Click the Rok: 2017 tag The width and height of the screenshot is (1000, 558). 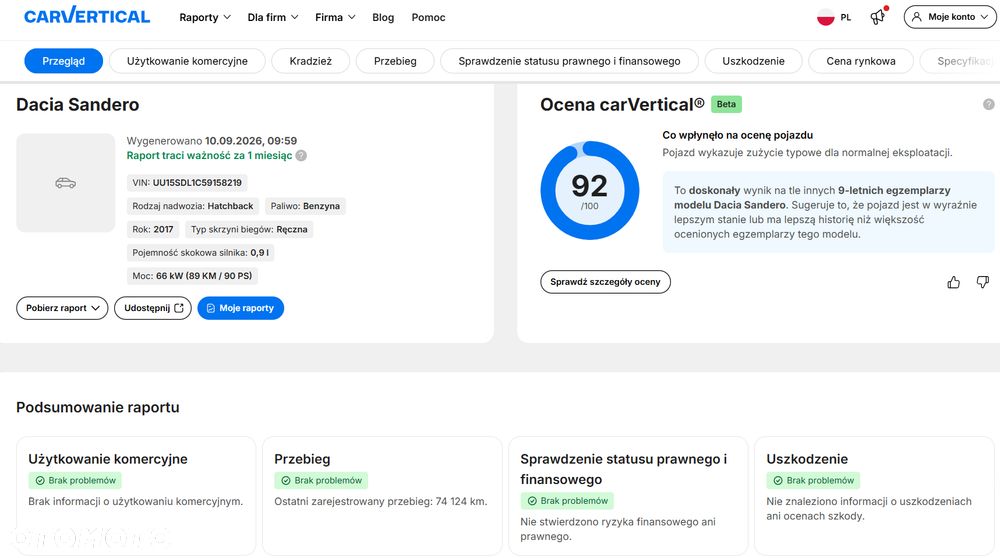pyautogui.click(x=153, y=230)
